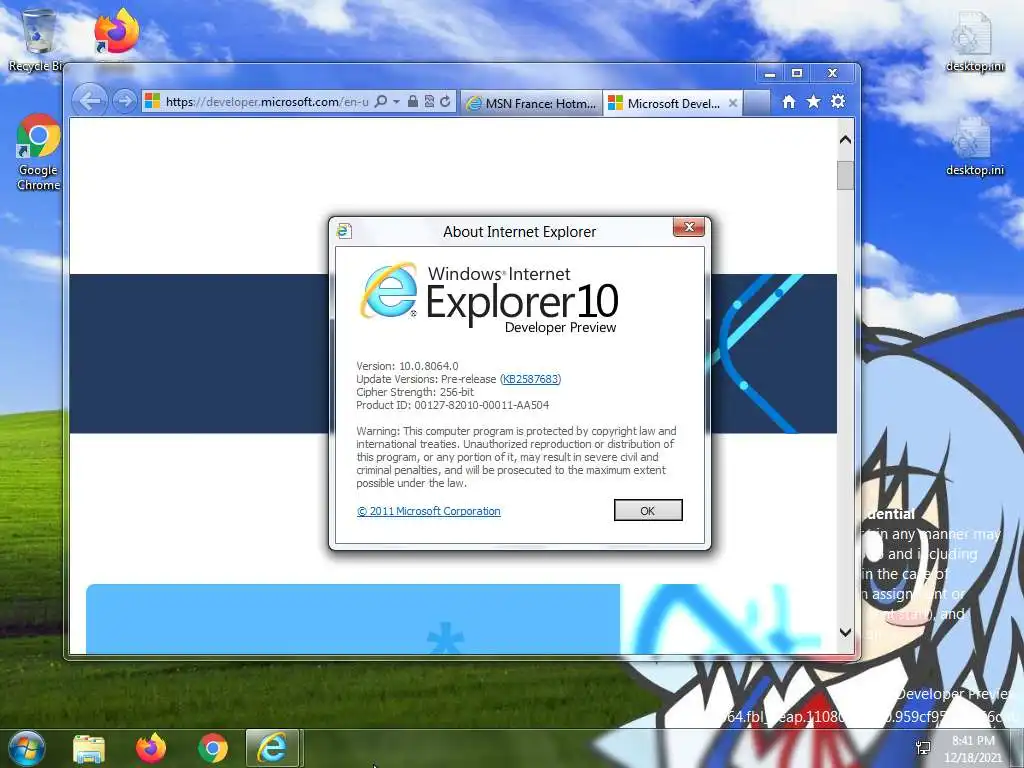
Task: Open the address bar autocomplete dropdown arrow
Action: point(396,102)
